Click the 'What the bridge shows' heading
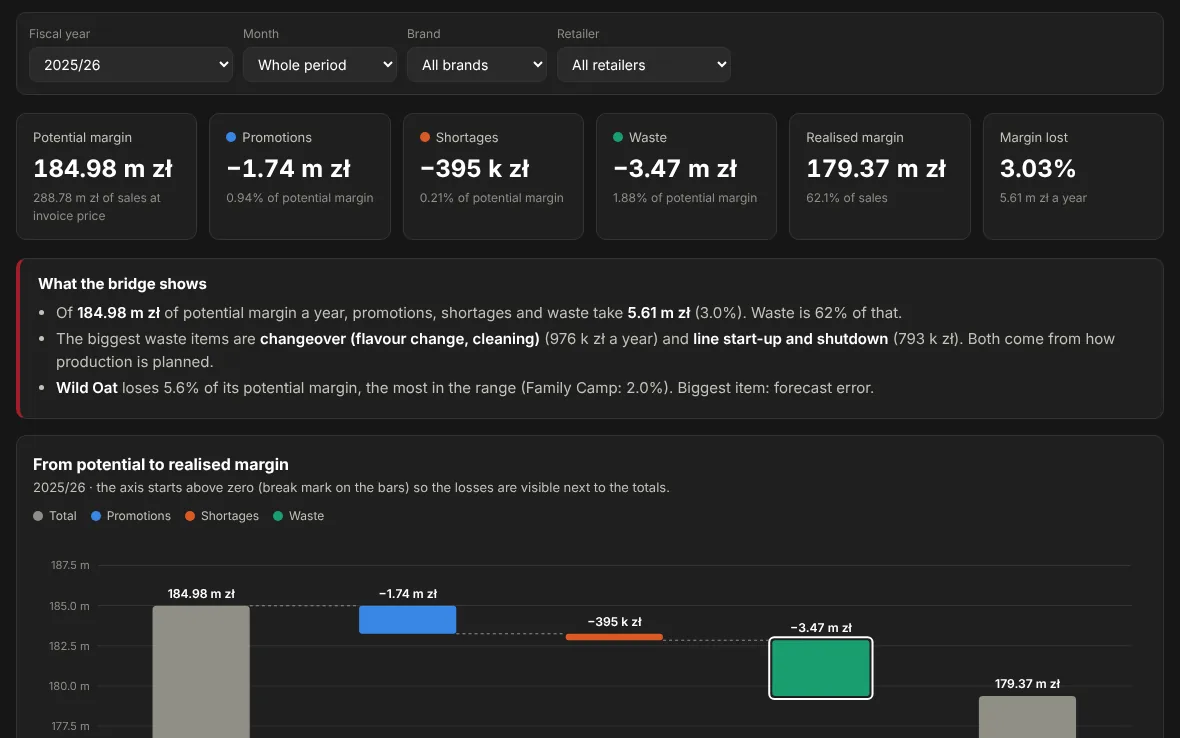 click(x=122, y=284)
